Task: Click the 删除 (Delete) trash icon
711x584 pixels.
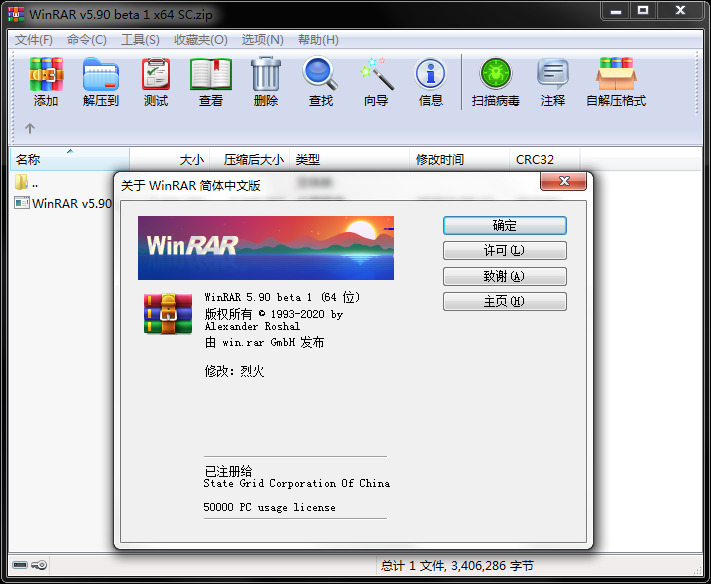Action: click(x=266, y=82)
